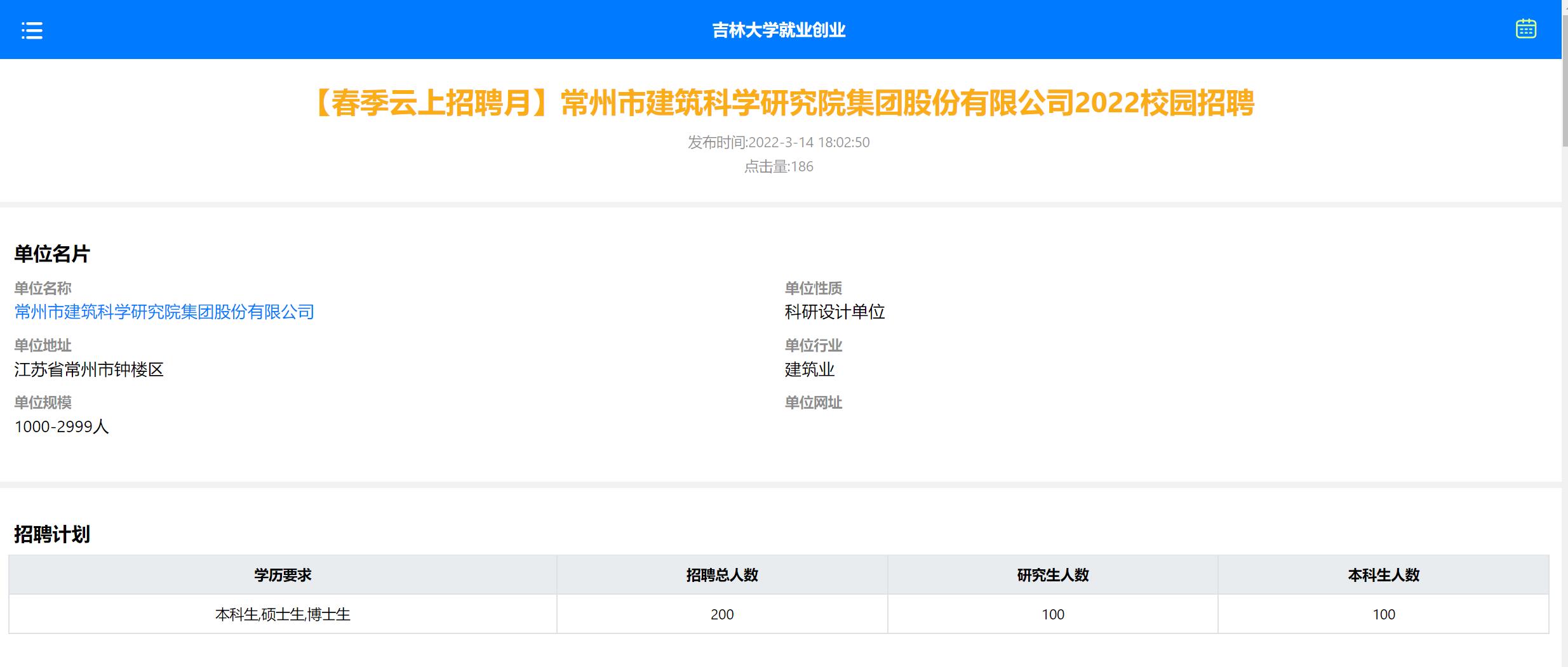The image size is (1568, 667).
Task: Open the hamburger menu in the header
Action: coord(32,30)
